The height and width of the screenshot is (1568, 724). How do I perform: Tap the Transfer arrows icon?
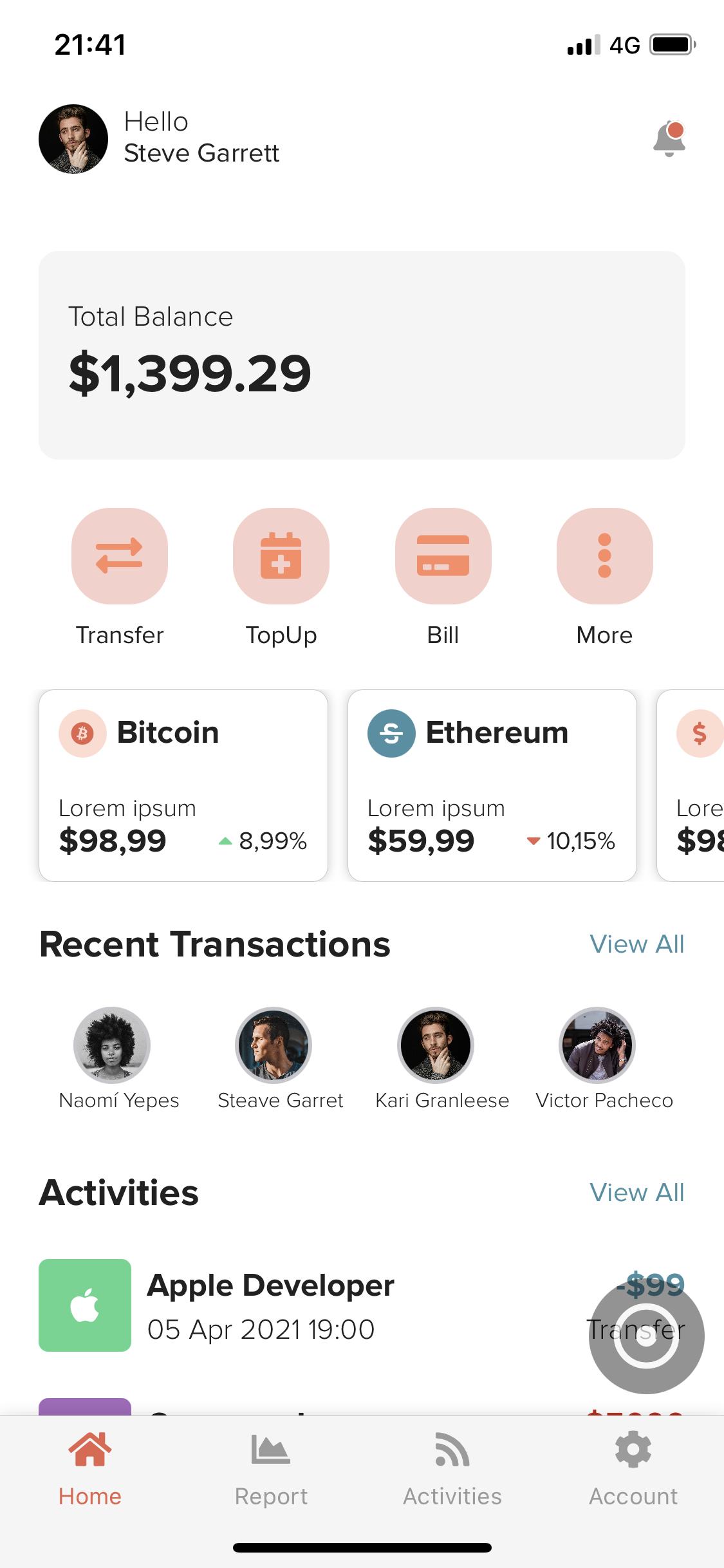120,556
